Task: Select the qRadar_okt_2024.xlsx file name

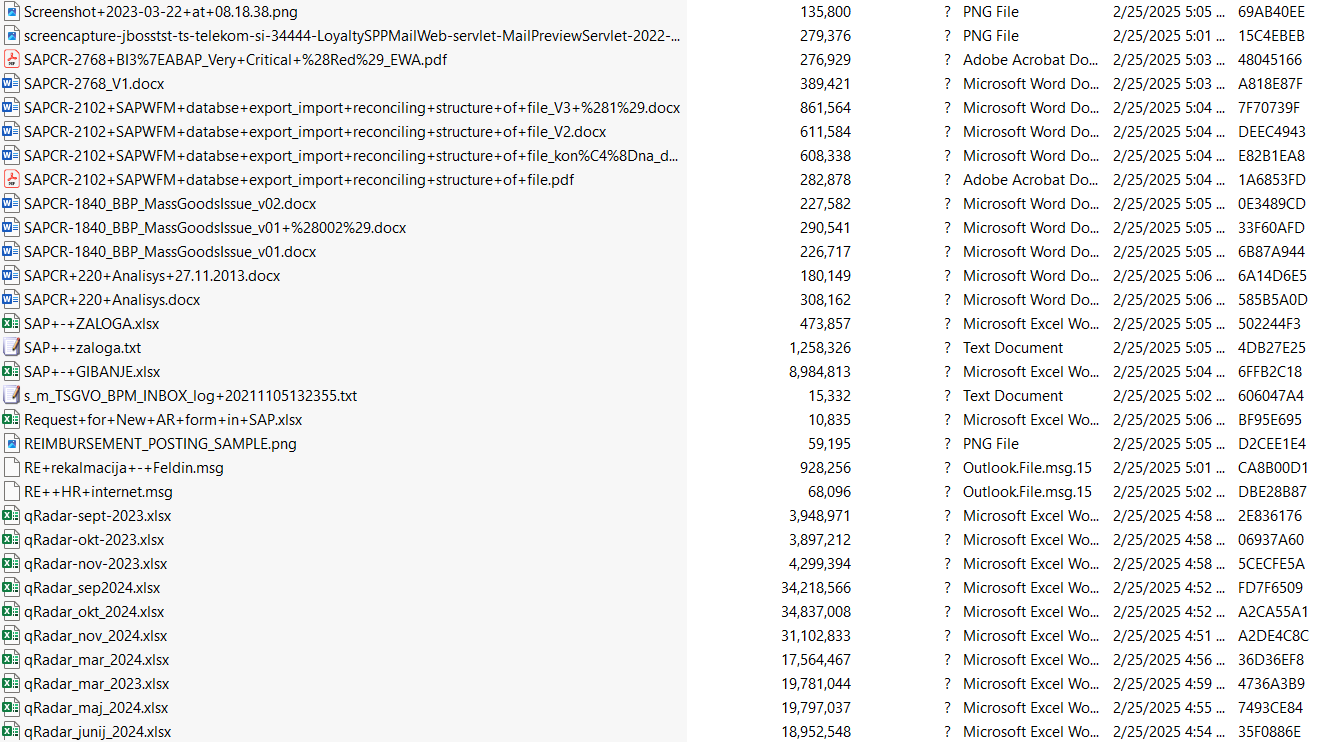Action: pos(94,612)
